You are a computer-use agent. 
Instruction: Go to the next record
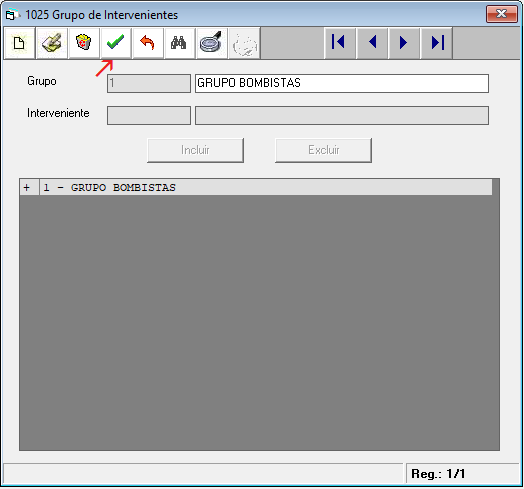tap(404, 43)
